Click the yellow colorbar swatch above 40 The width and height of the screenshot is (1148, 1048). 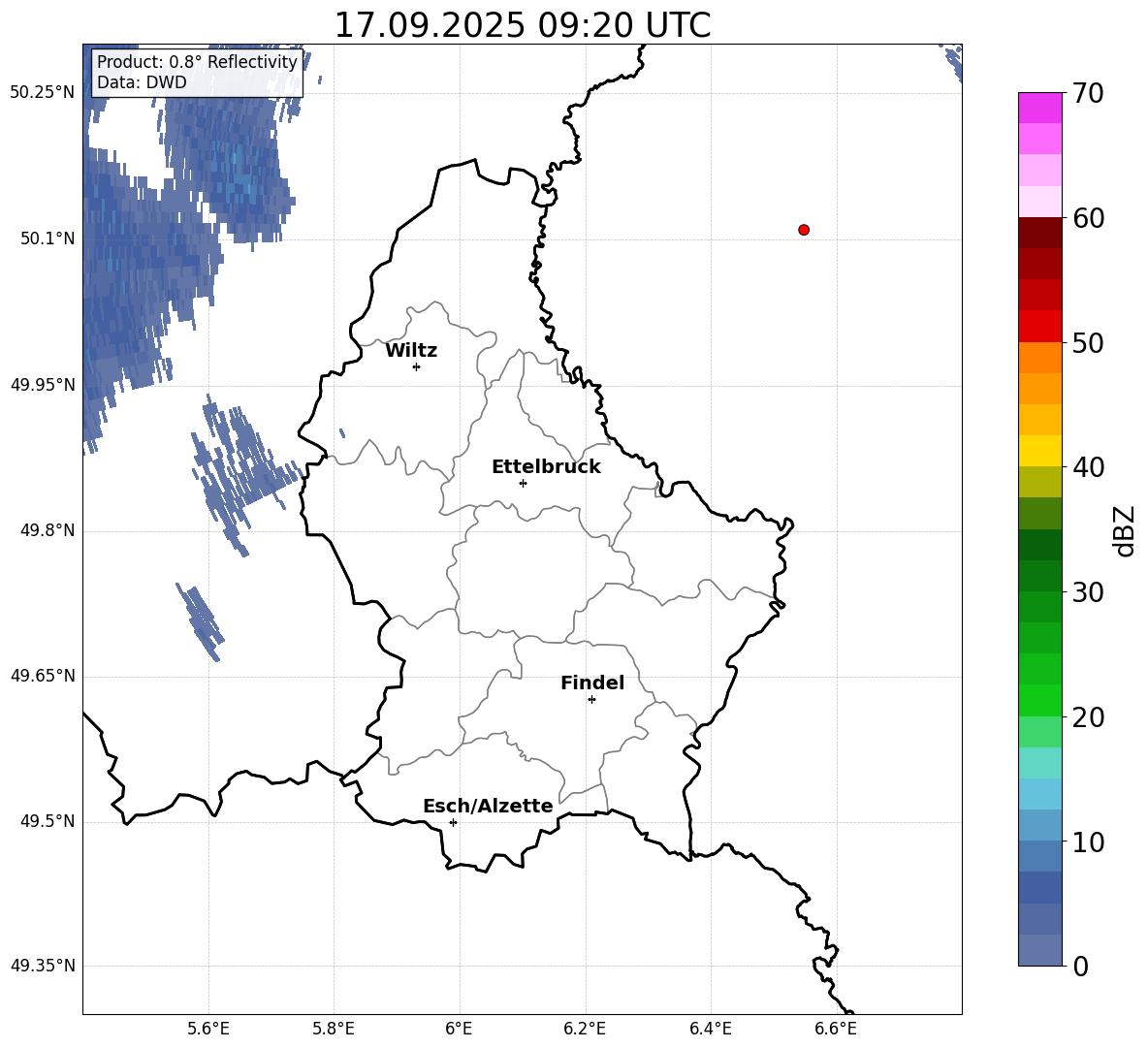(1040, 451)
